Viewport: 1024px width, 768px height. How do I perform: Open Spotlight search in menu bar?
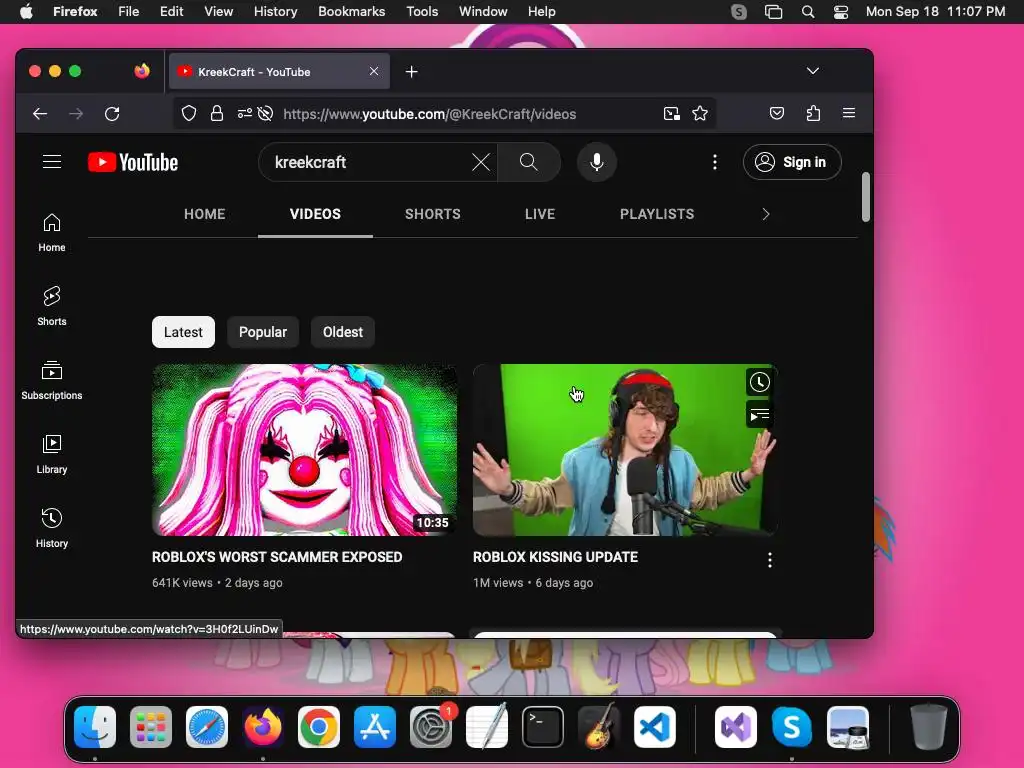808,12
